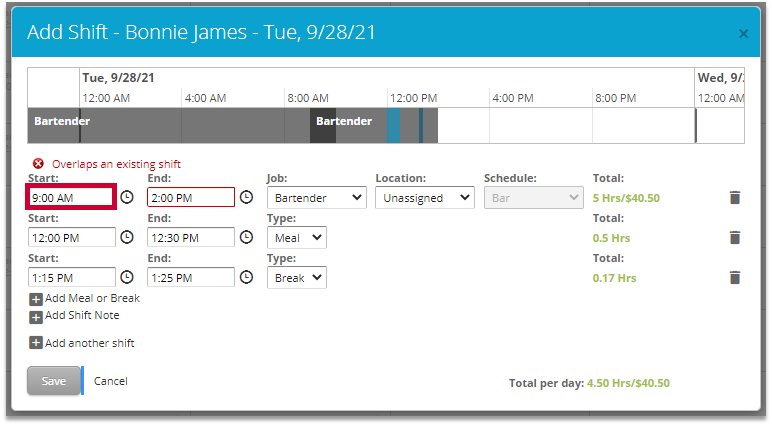772x426 pixels.
Task: Open time picker for shift start 9:00 AM
Action: (x=127, y=197)
